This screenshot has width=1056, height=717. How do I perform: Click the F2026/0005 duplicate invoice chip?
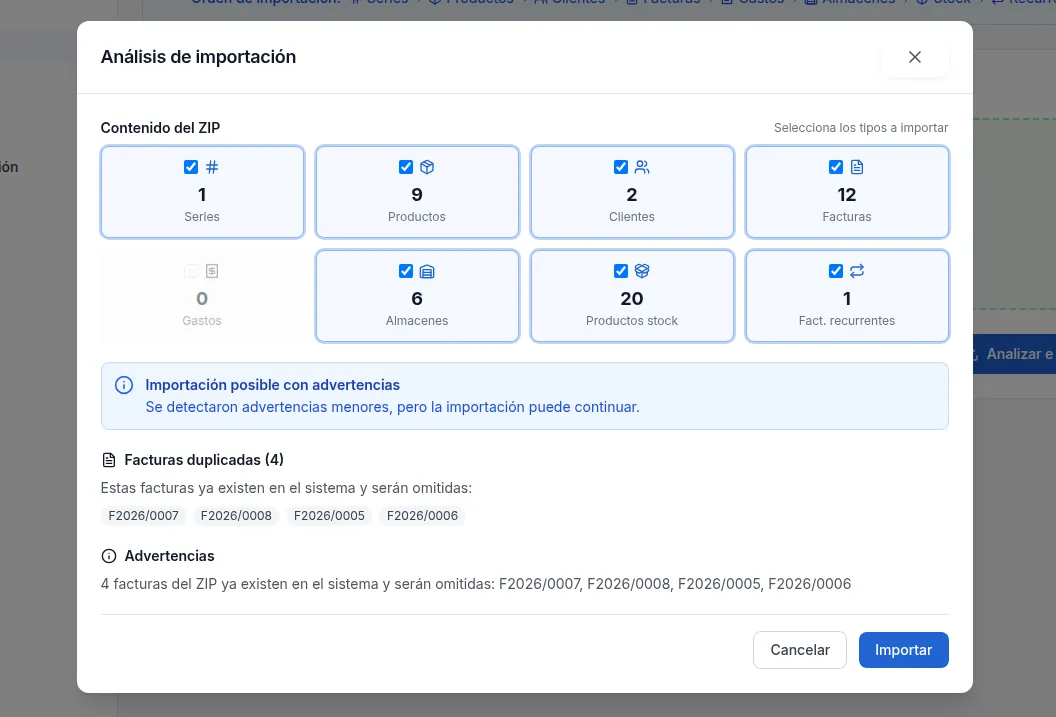(x=329, y=516)
